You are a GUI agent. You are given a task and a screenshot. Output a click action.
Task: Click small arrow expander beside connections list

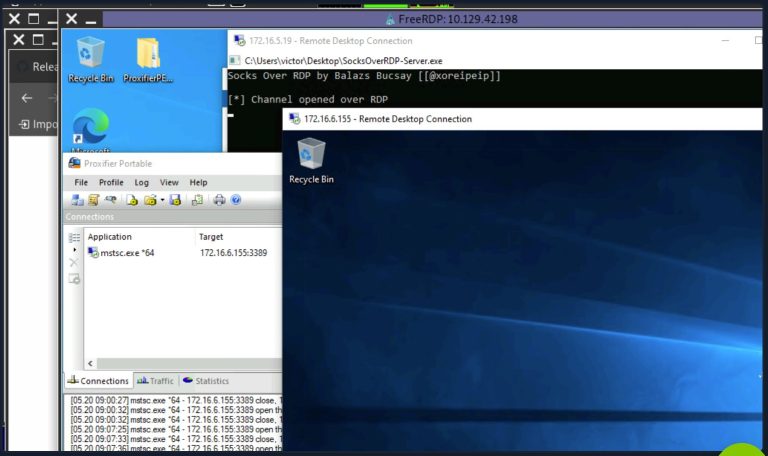tap(74, 250)
